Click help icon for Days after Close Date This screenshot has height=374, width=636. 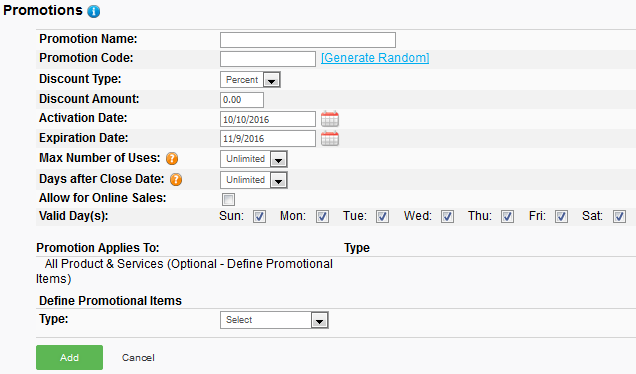tap(176, 179)
